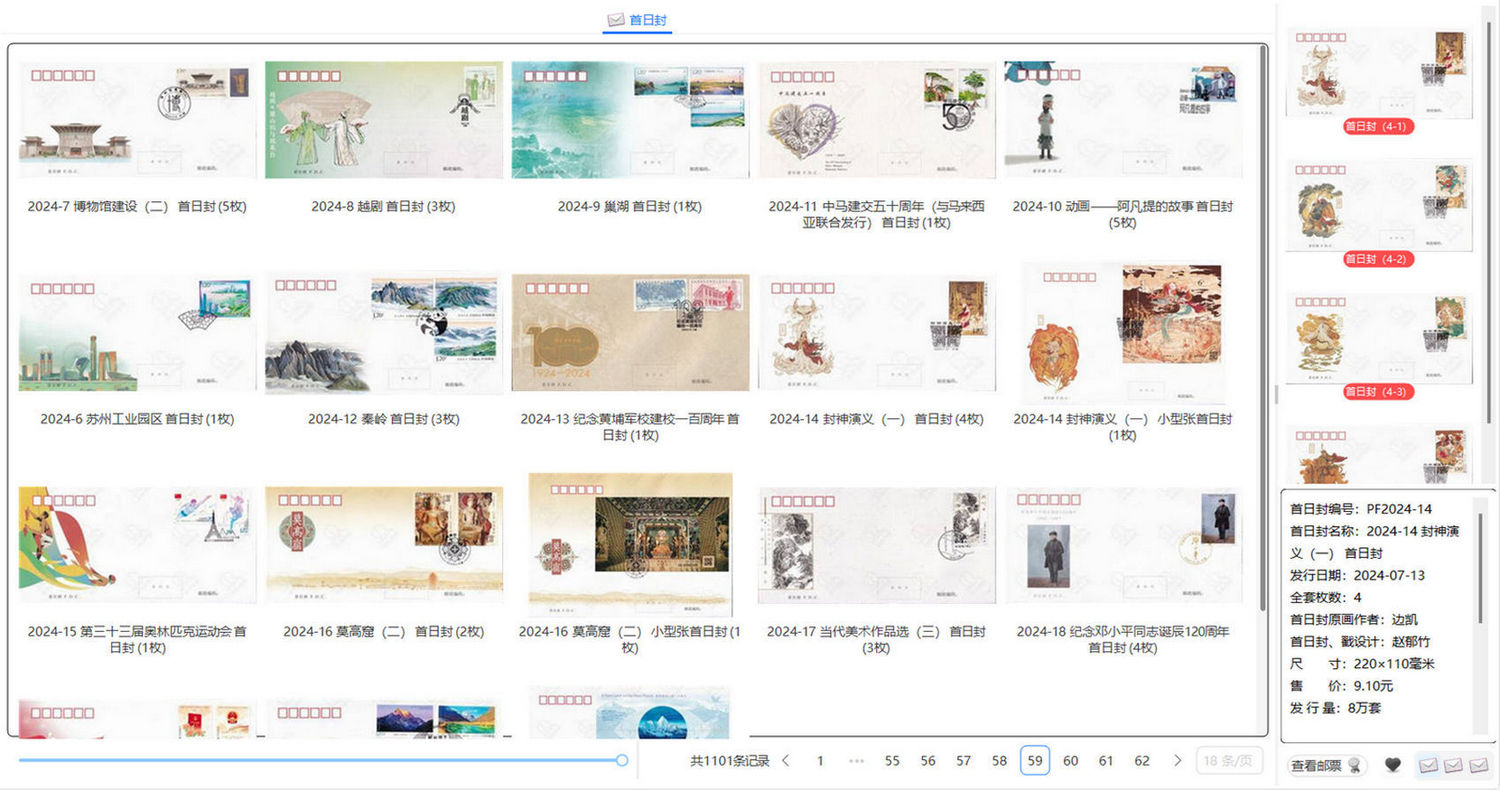The height and width of the screenshot is (790, 1500).
Task: Select page 62 in pagination
Action: pyautogui.click(x=1142, y=761)
